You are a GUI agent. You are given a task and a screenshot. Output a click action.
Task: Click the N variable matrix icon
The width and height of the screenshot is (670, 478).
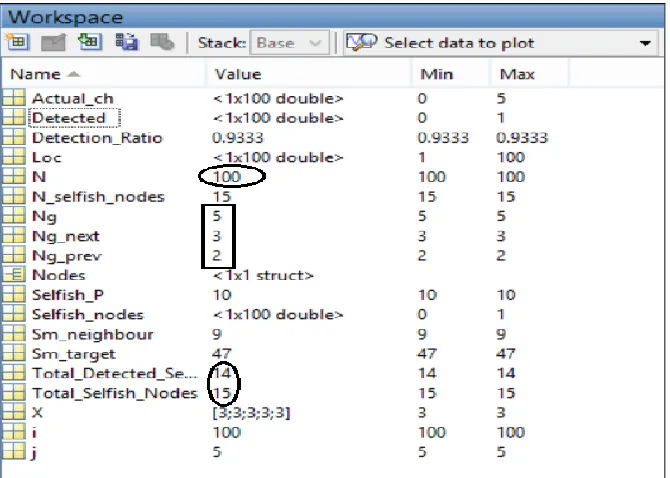14,176
